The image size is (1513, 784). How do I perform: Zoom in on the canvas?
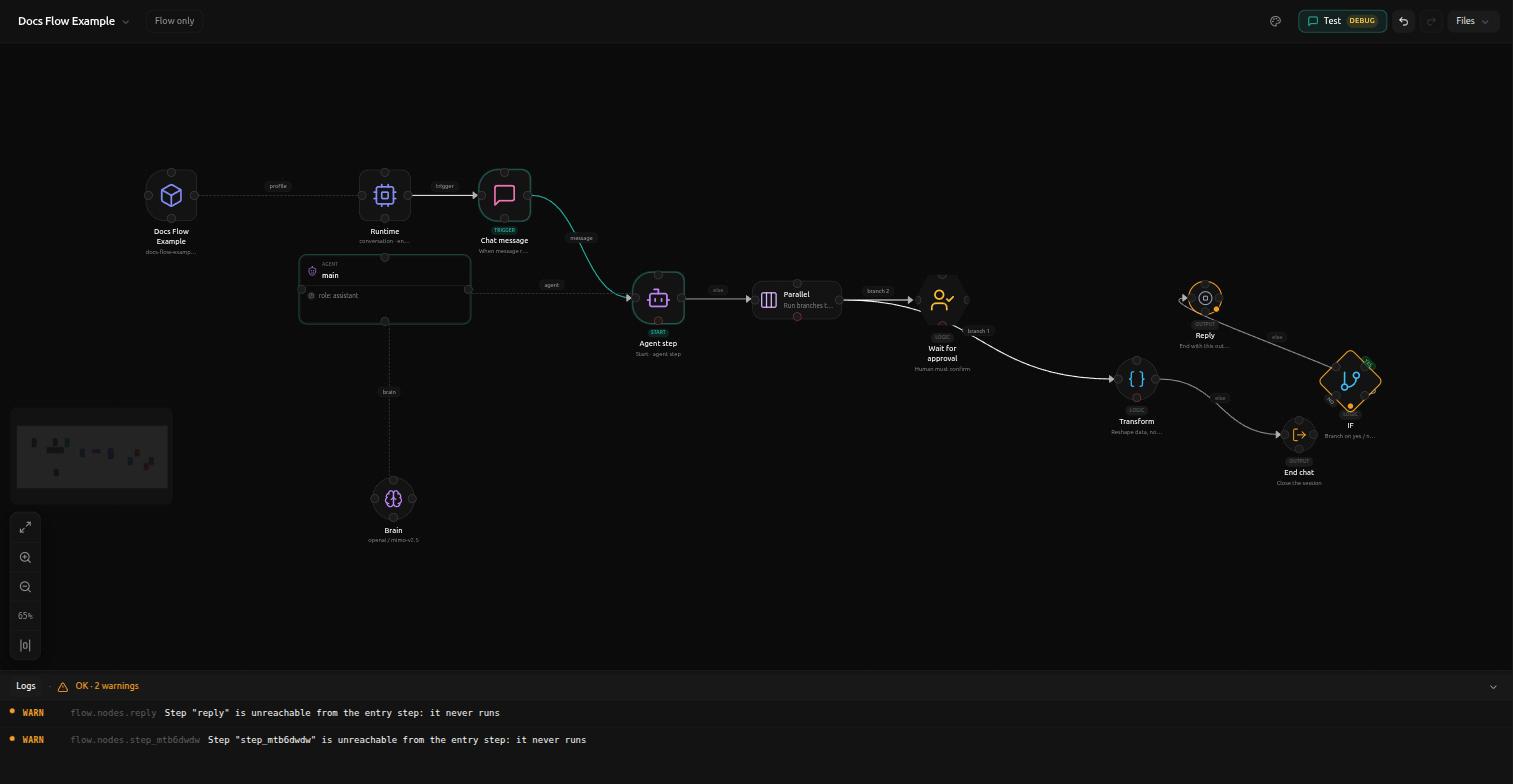click(25, 557)
